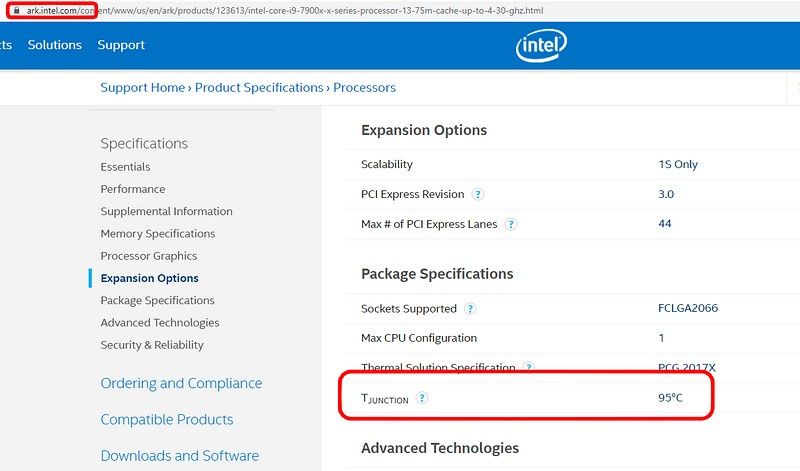Open help for Sockets Supported
Screen dimensions: 800x471
tap(470, 309)
